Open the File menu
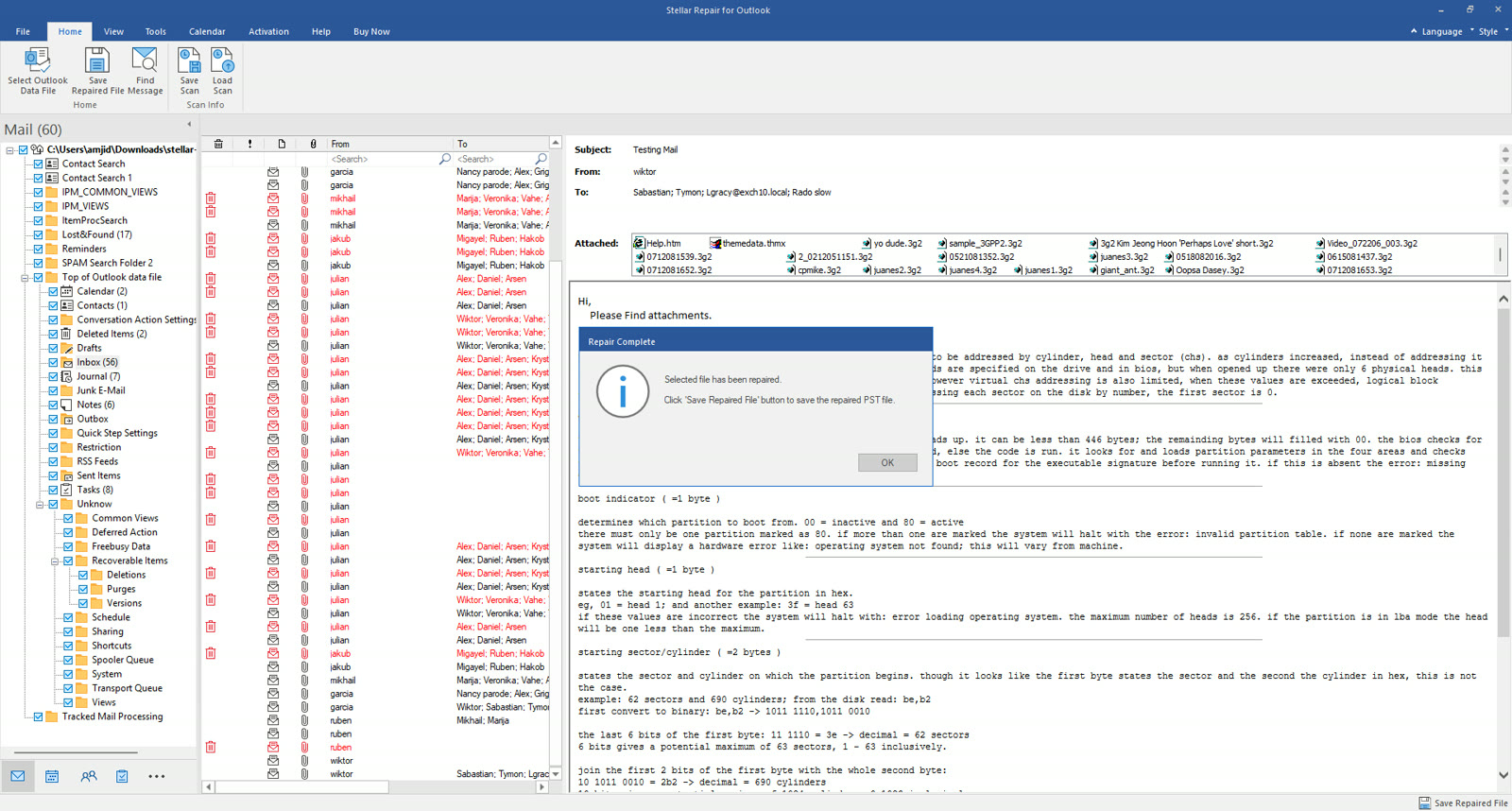 pyautogui.click(x=23, y=31)
